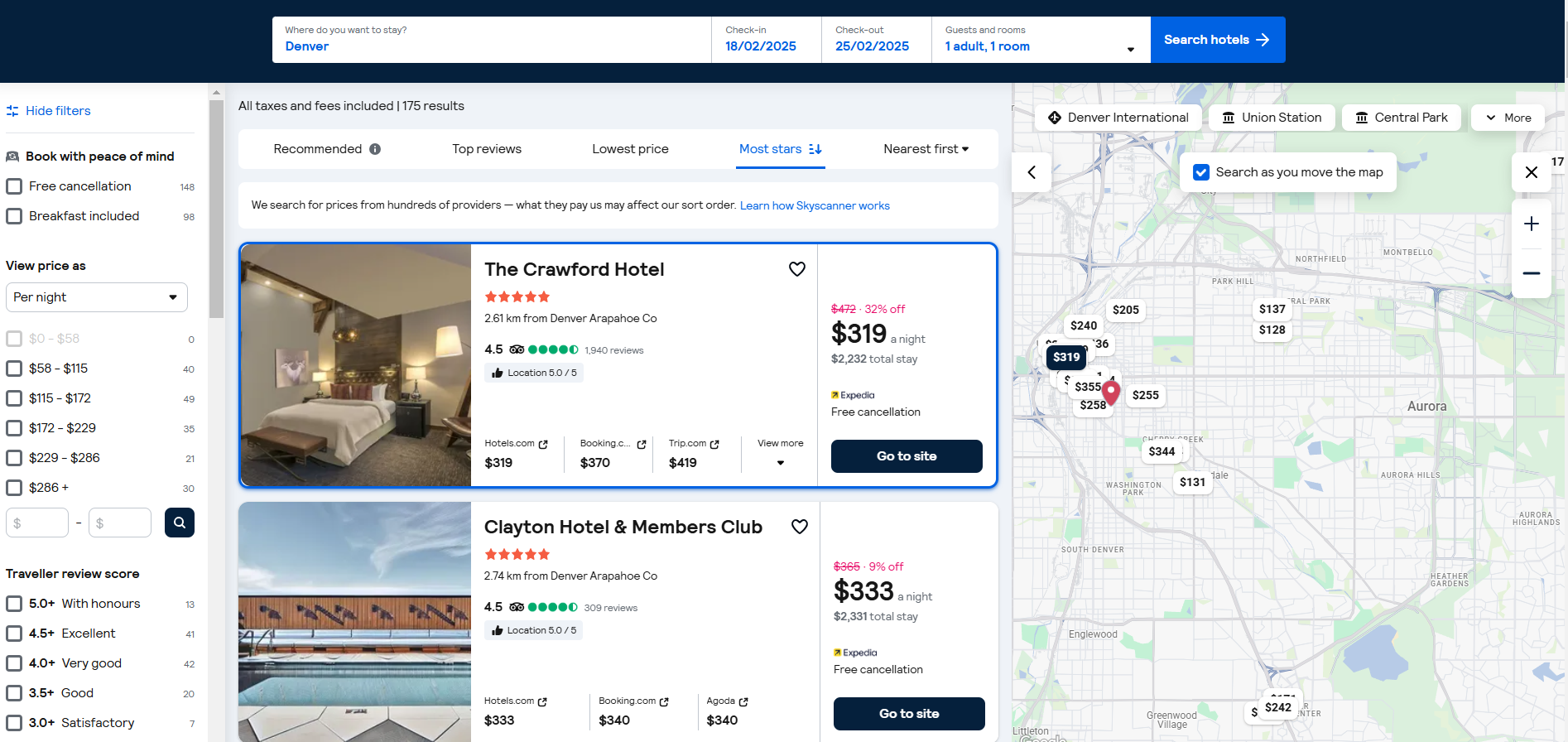This screenshot has height=742, width=1568.
Task: Select the Top reviews sort tab
Action: [x=487, y=149]
